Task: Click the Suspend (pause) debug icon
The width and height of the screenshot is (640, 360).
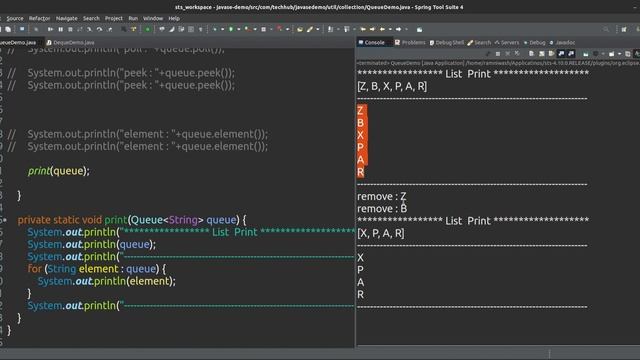Action: [60, 29]
